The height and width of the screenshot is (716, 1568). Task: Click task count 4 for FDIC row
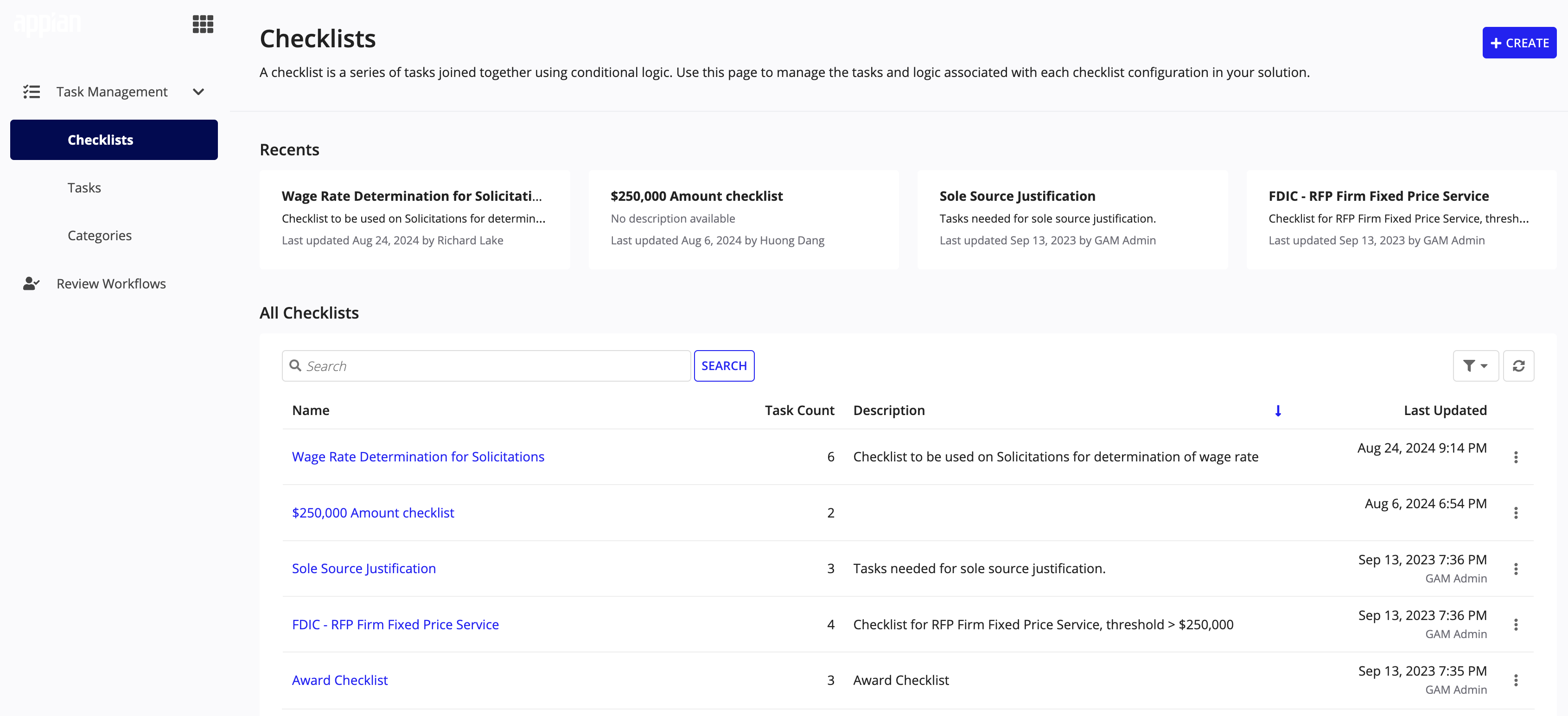[831, 625]
